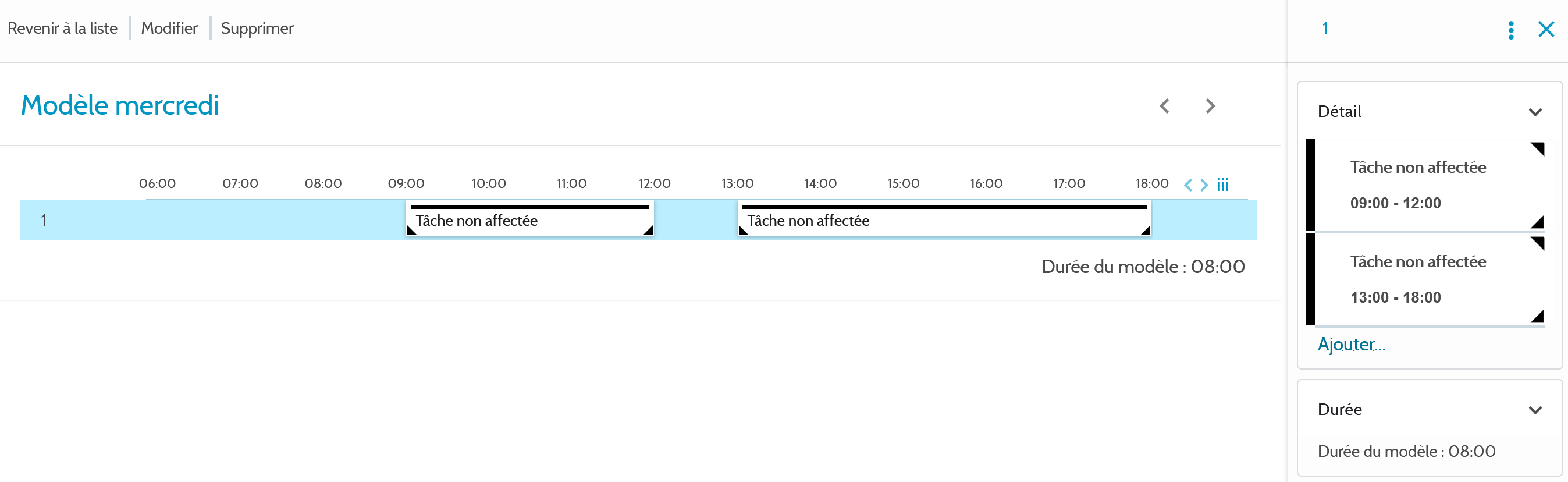Click Supprimer to delete the model
Screen dimensions: 1568x482
257,29
